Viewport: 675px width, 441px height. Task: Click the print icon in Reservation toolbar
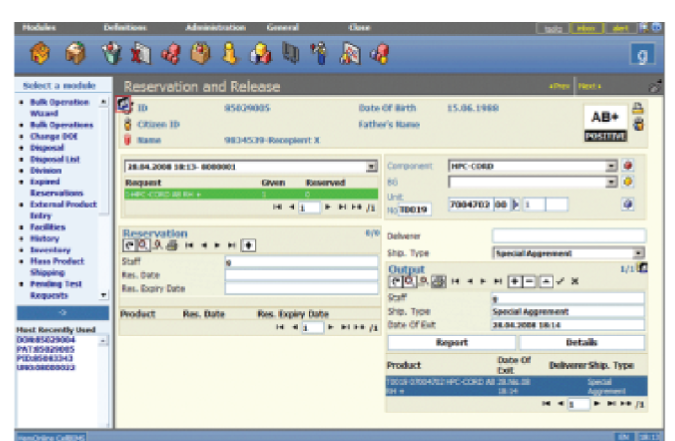(x=174, y=244)
